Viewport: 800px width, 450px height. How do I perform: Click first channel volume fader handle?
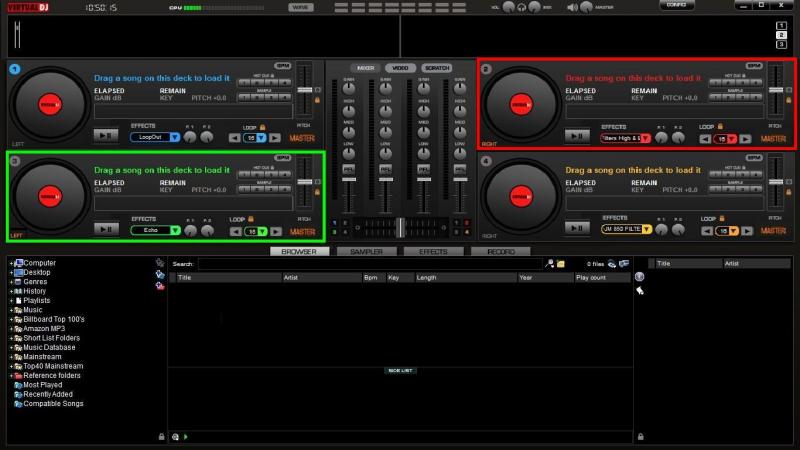click(x=349, y=180)
